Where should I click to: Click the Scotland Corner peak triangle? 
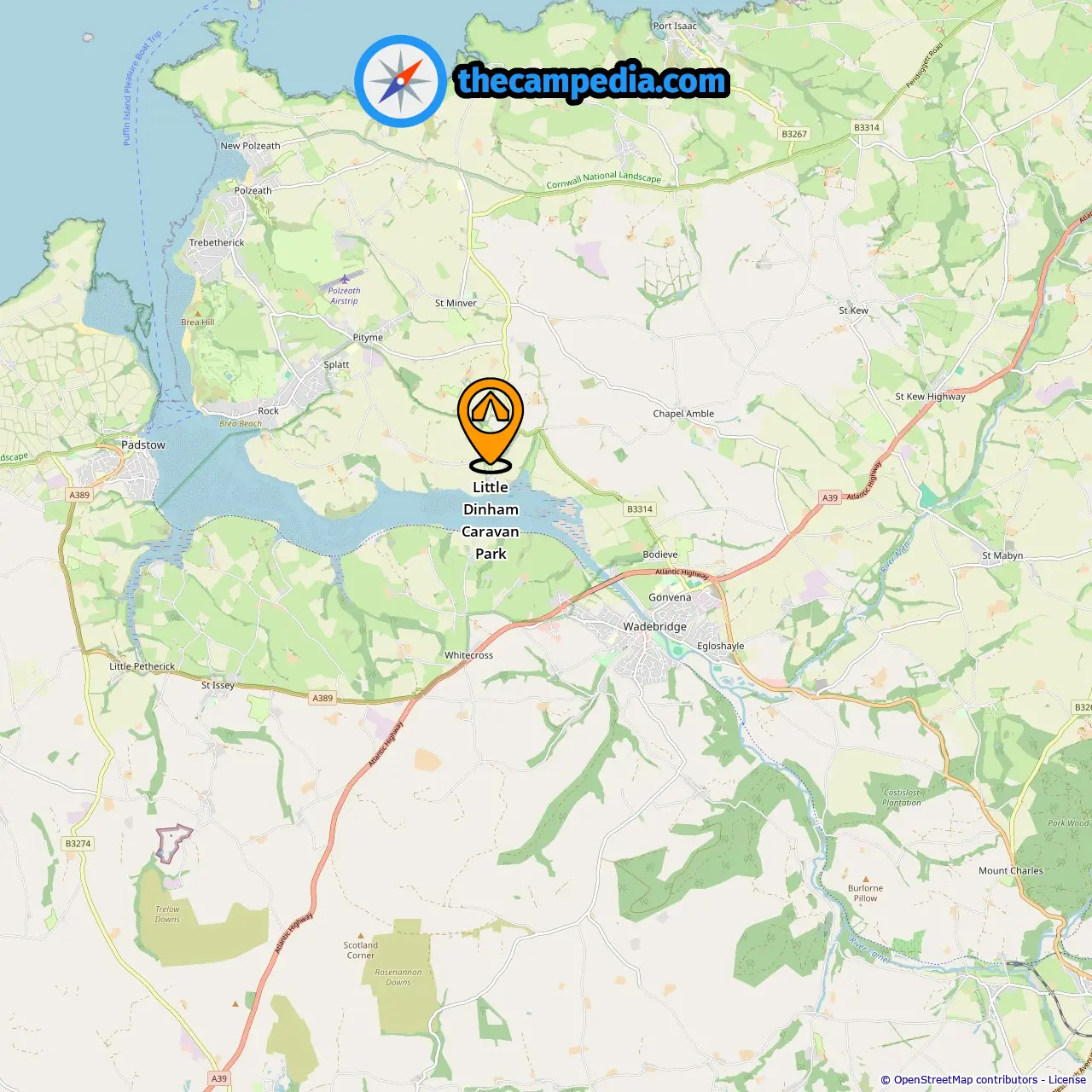[x=361, y=936]
